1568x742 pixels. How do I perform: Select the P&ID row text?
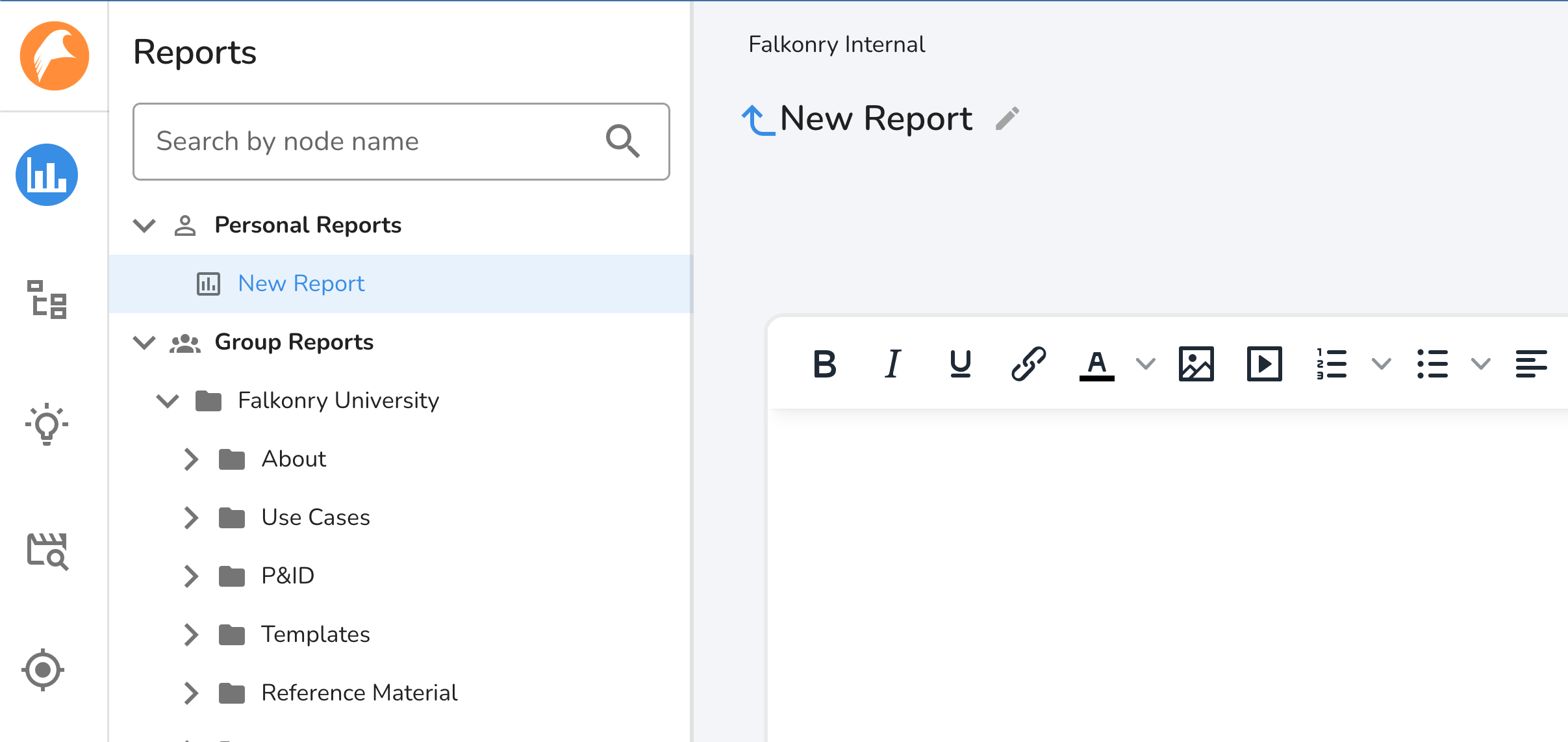[x=288, y=576]
